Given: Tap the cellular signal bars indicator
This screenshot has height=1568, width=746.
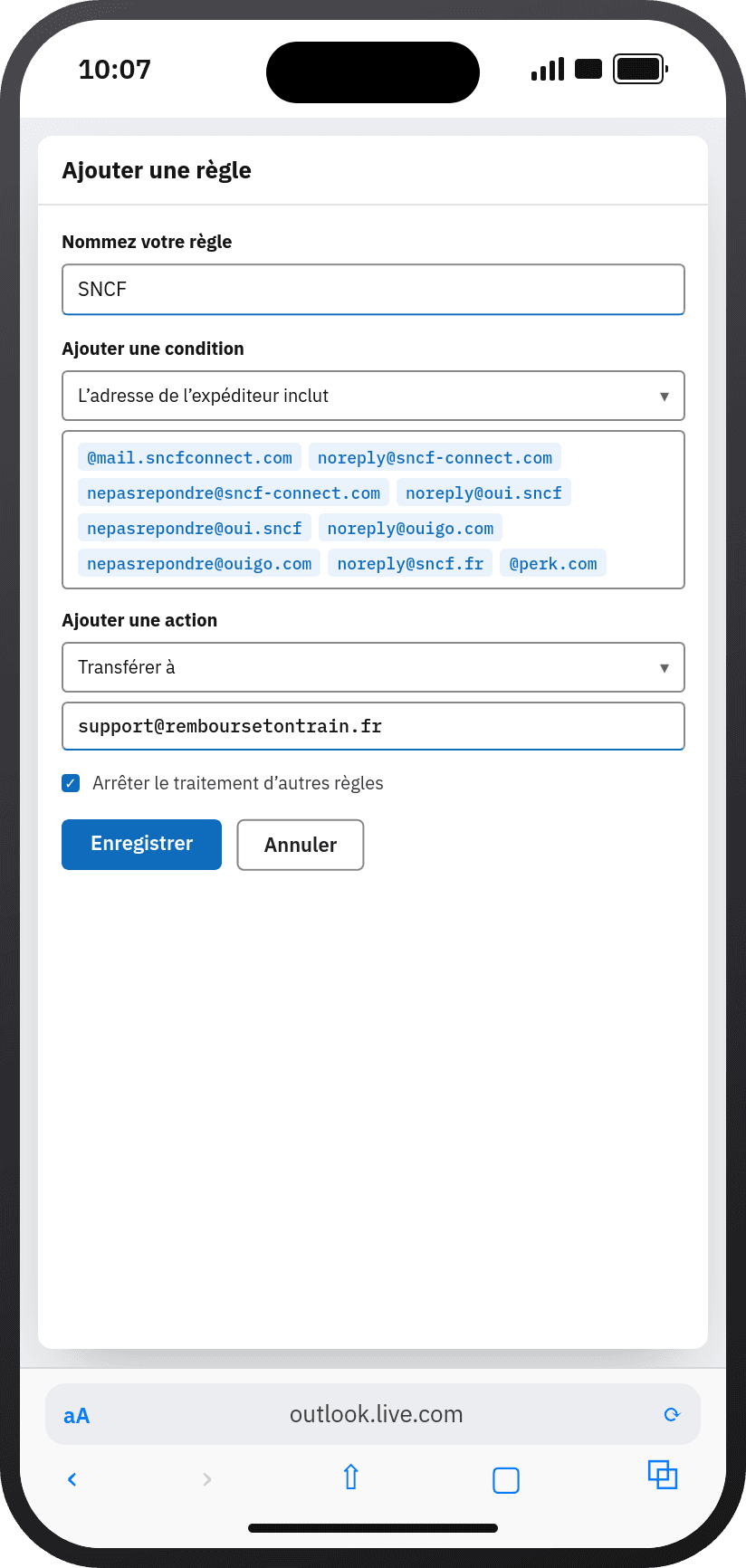Looking at the screenshot, I should 548,69.
